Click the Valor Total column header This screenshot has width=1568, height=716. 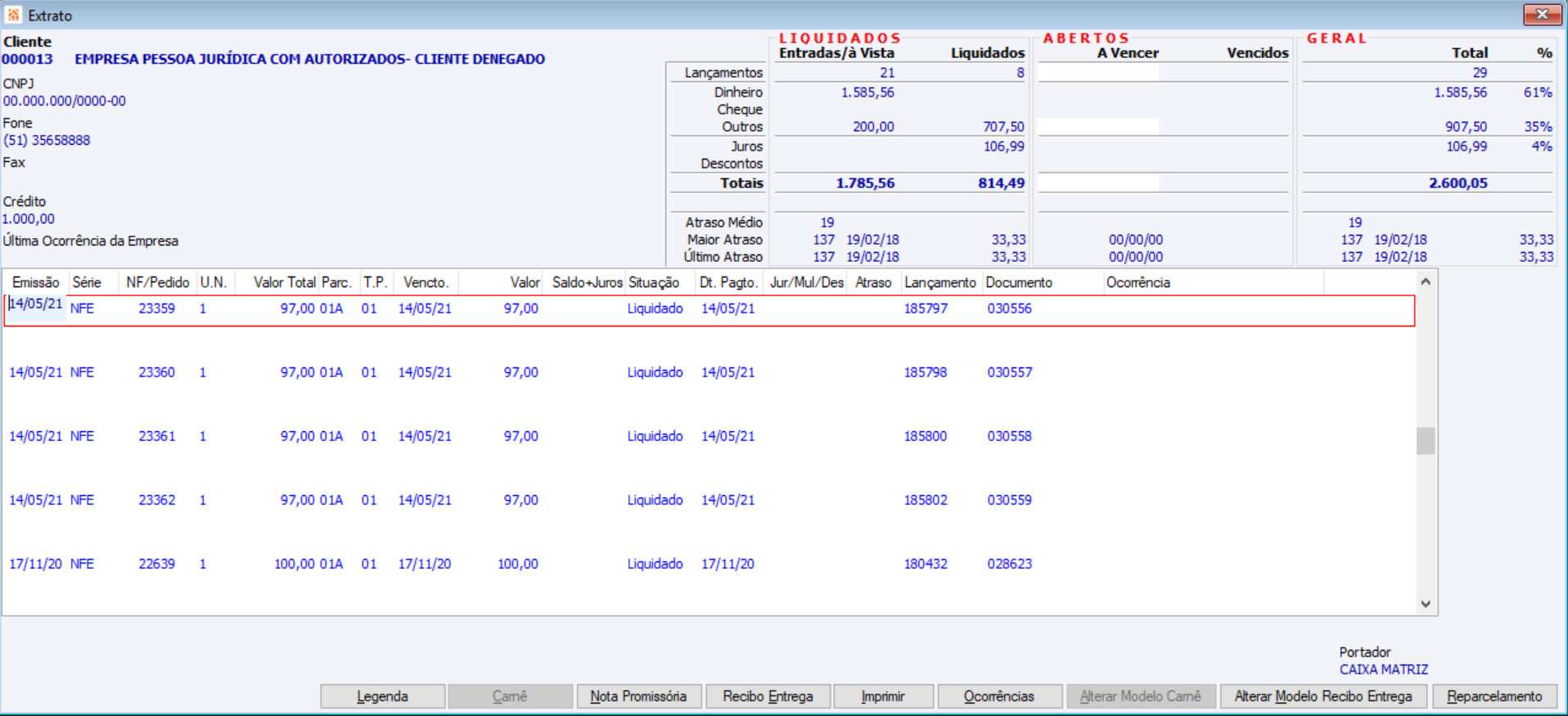click(284, 282)
